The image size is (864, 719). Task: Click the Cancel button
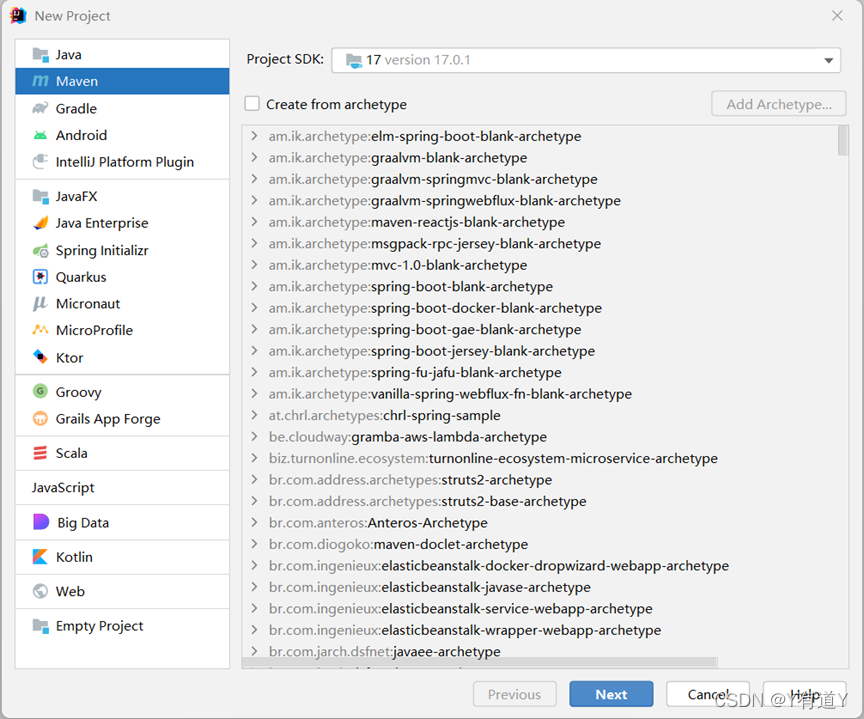pos(708,694)
